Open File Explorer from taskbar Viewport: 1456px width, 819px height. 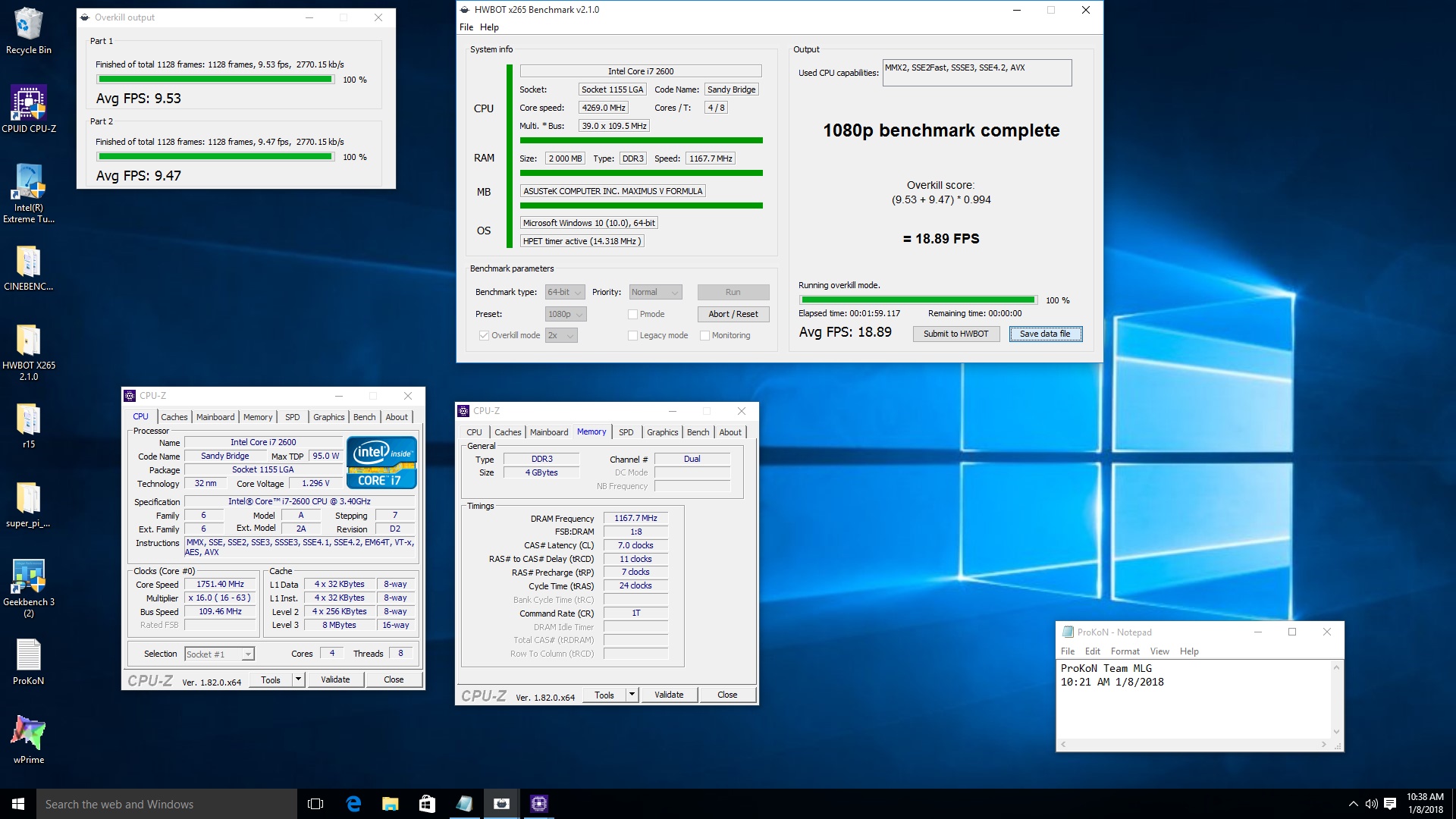[x=390, y=804]
